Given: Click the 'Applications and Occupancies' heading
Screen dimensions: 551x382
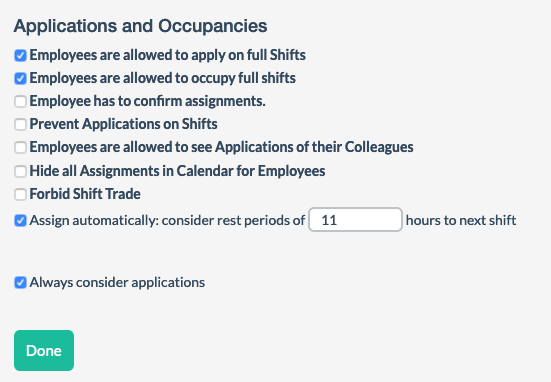Looking at the screenshot, I should click(141, 26).
